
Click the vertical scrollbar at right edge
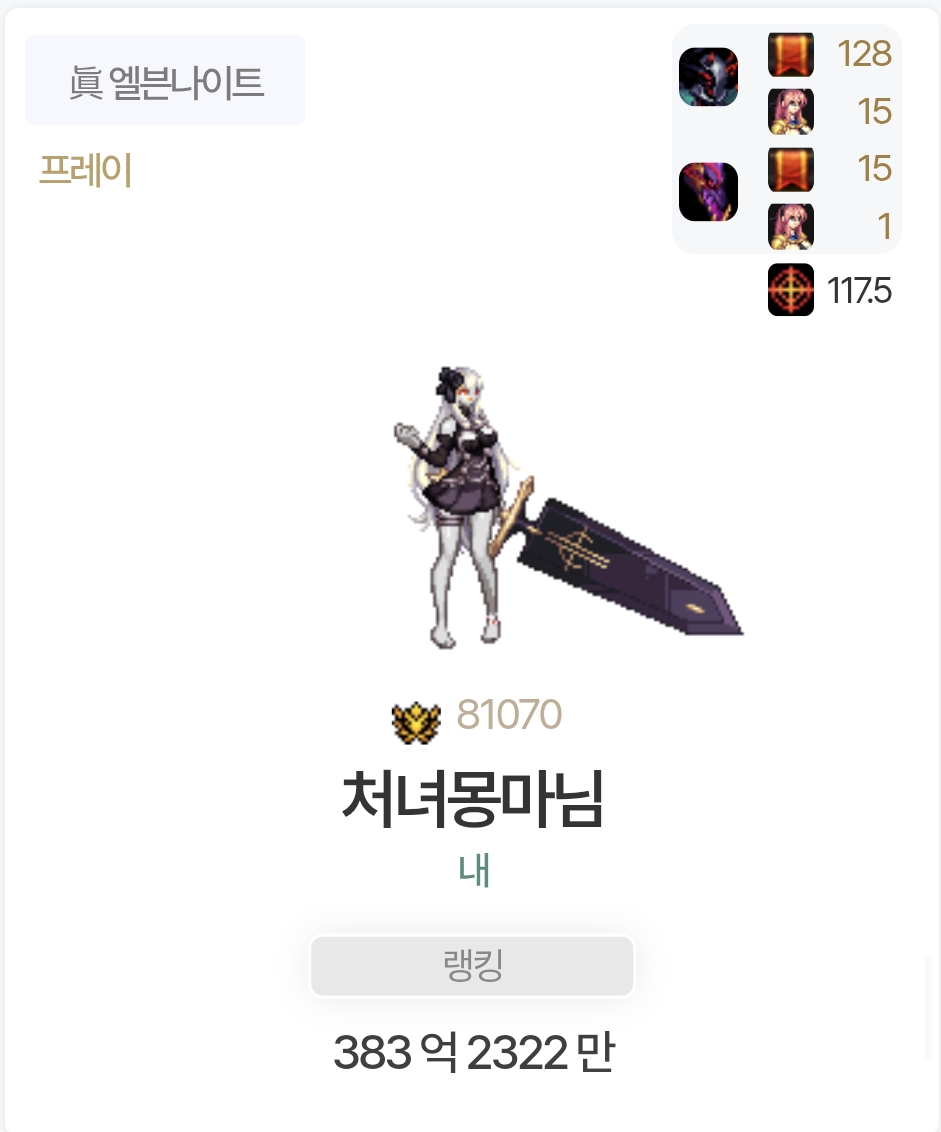coord(929,1007)
